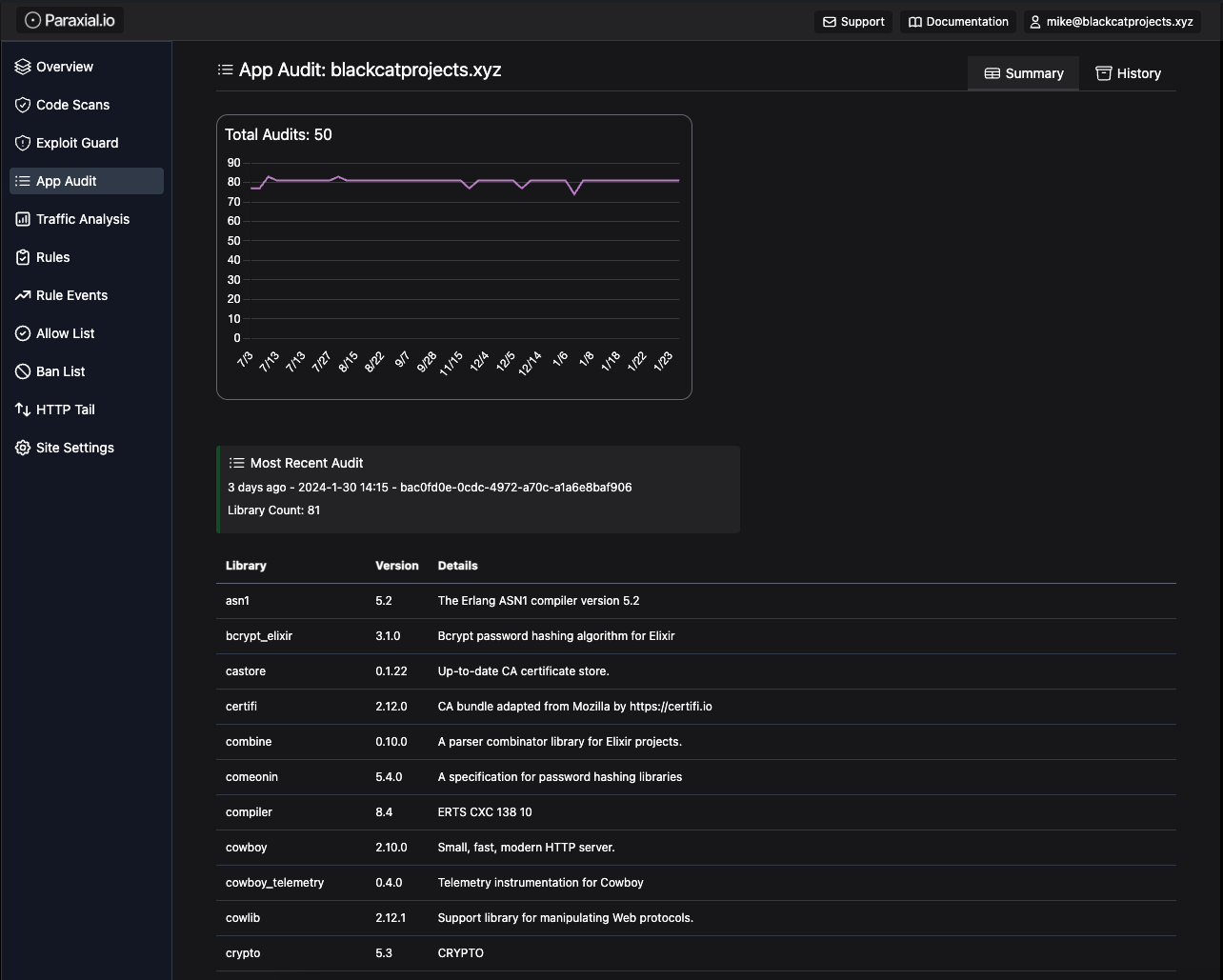1223x980 pixels.
Task: Select Traffic Analysis in sidebar
Action: click(87, 219)
